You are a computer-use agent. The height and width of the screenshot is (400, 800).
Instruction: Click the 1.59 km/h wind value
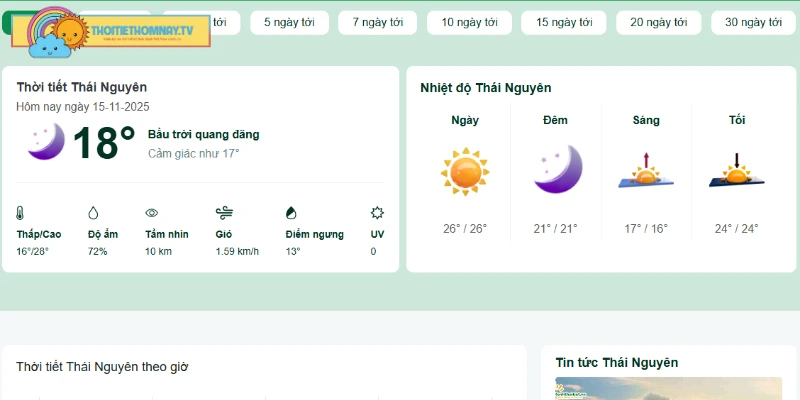coord(237,252)
